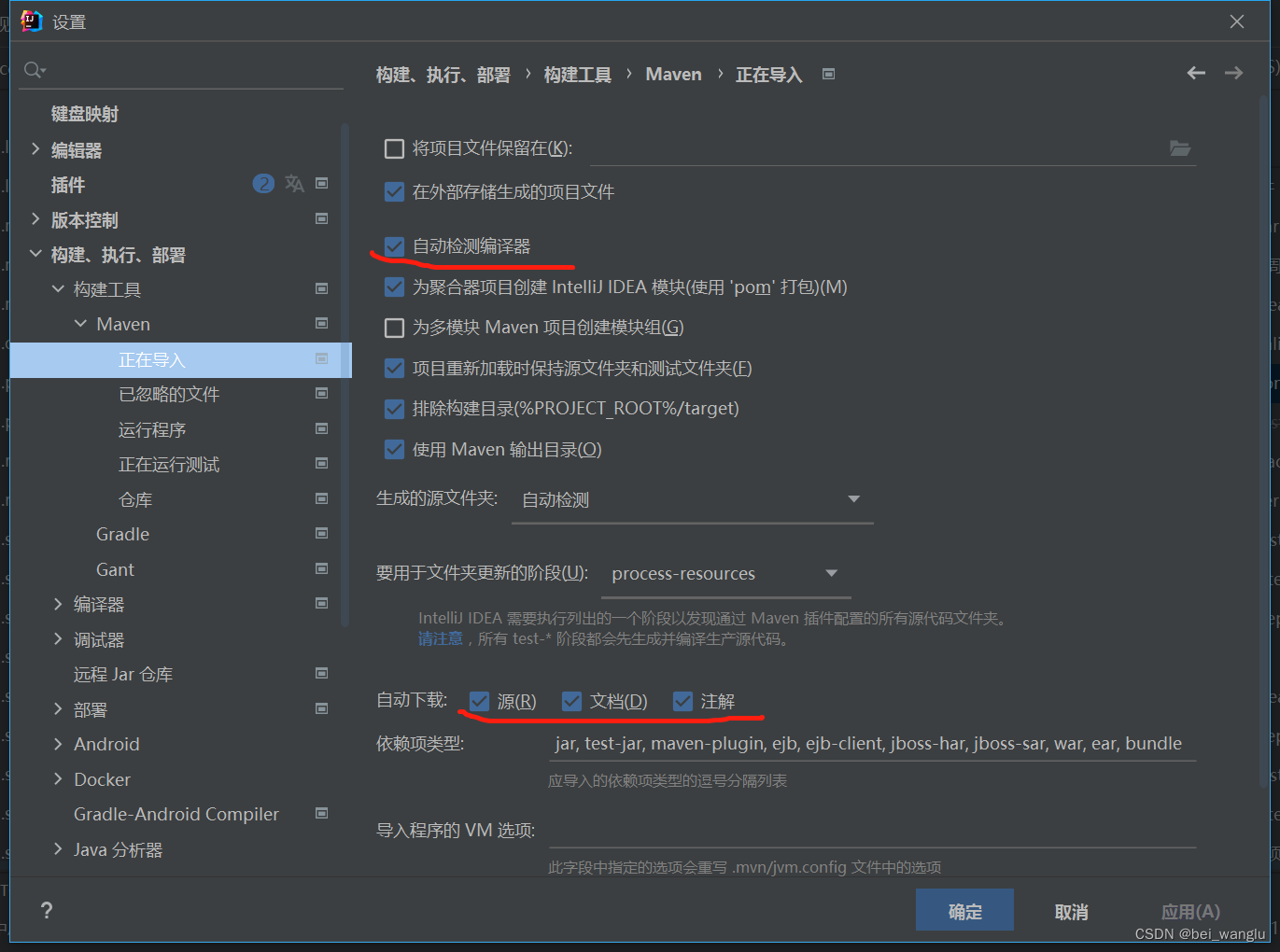Screen dimensions: 1280x952
Task: Click the project icon on the Gant row
Action: click(322, 569)
